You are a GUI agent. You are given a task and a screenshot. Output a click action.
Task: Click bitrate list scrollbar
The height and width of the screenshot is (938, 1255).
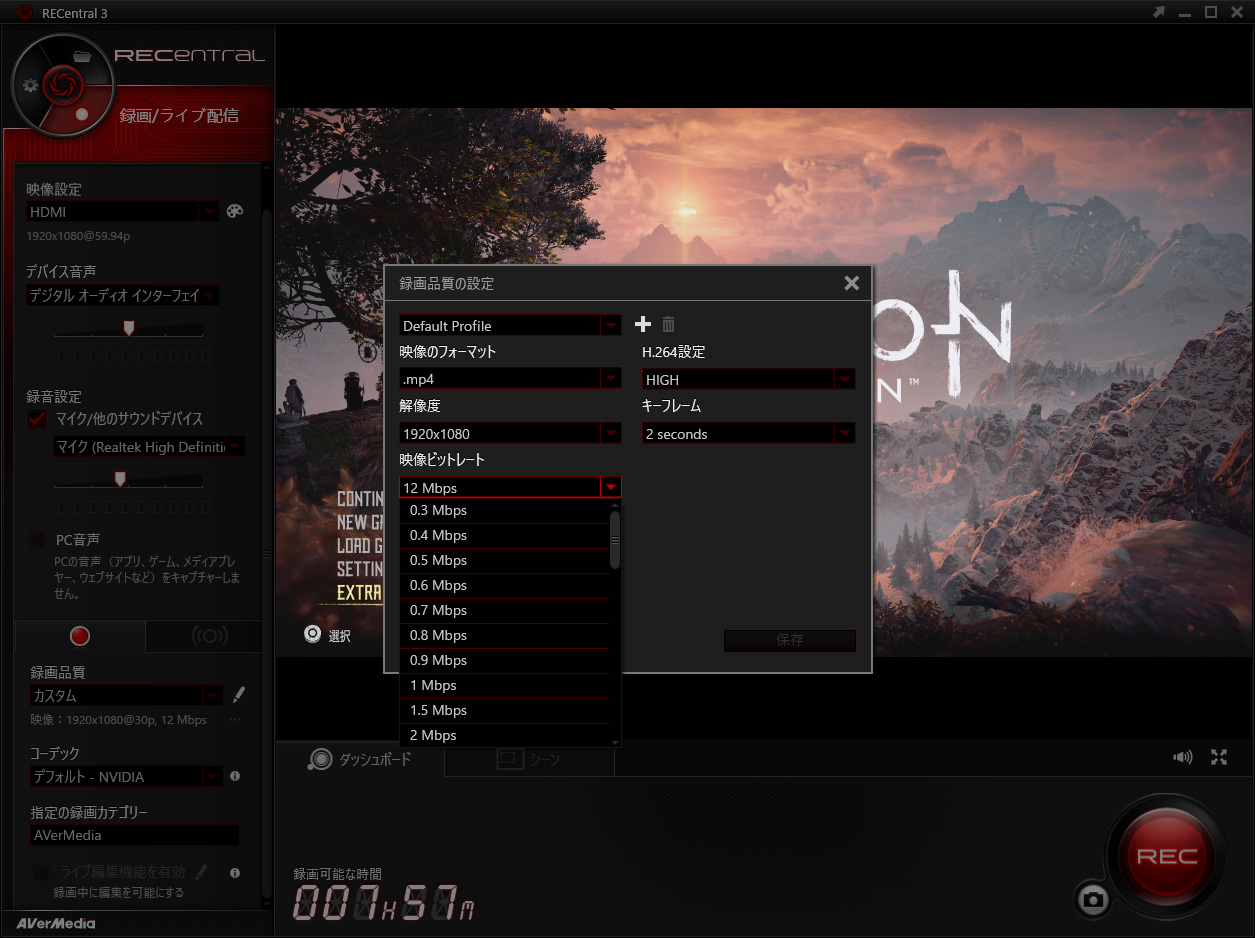point(615,539)
